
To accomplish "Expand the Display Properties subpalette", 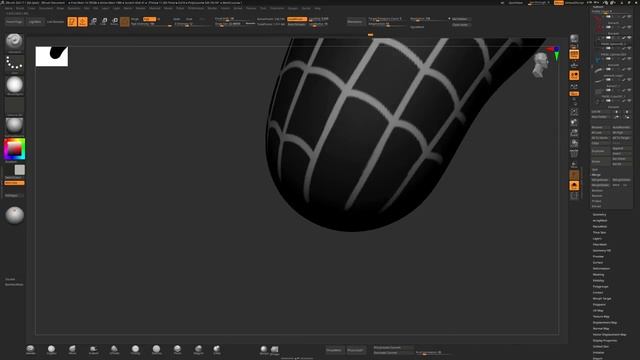I will pos(605,340).
